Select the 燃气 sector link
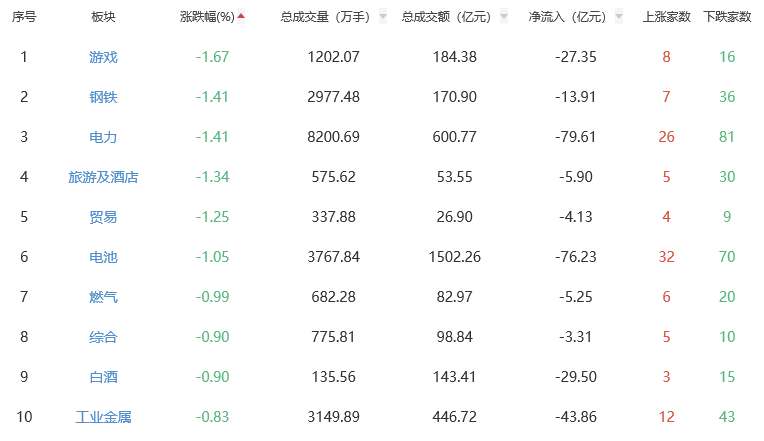 coord(103,297)
